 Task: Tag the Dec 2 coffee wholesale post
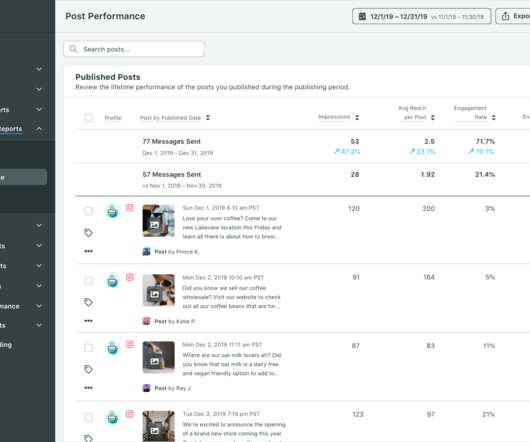pos(89,302)
